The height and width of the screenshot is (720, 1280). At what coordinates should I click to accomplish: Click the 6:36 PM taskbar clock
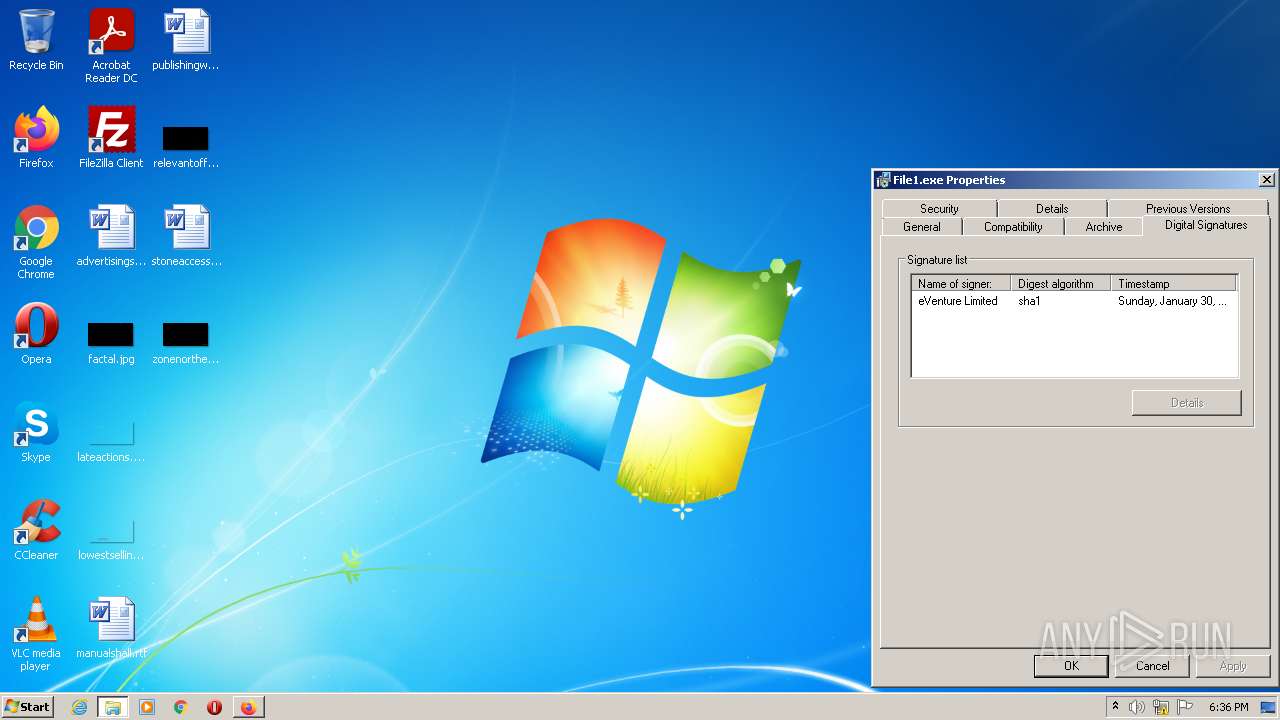click(1228, 707)
